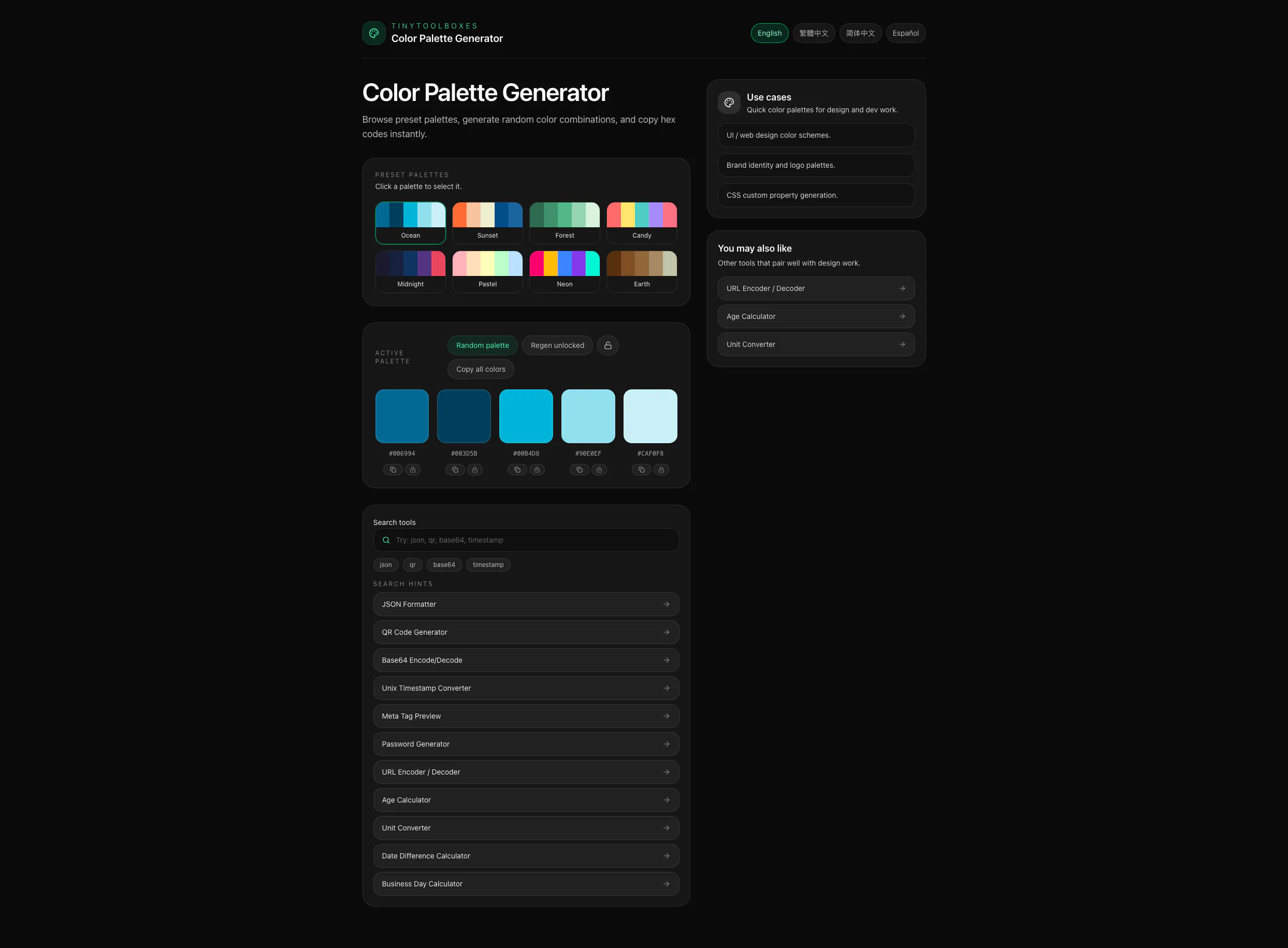Open Age Calculator in search hints
This screenshot has width=1288, height=948.
526,800
